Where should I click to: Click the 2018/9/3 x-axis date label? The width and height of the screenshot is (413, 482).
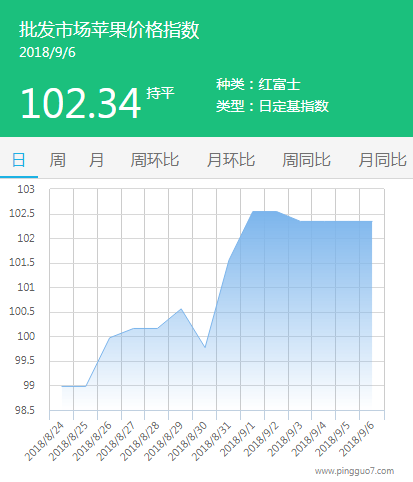[x=286, y=439]
